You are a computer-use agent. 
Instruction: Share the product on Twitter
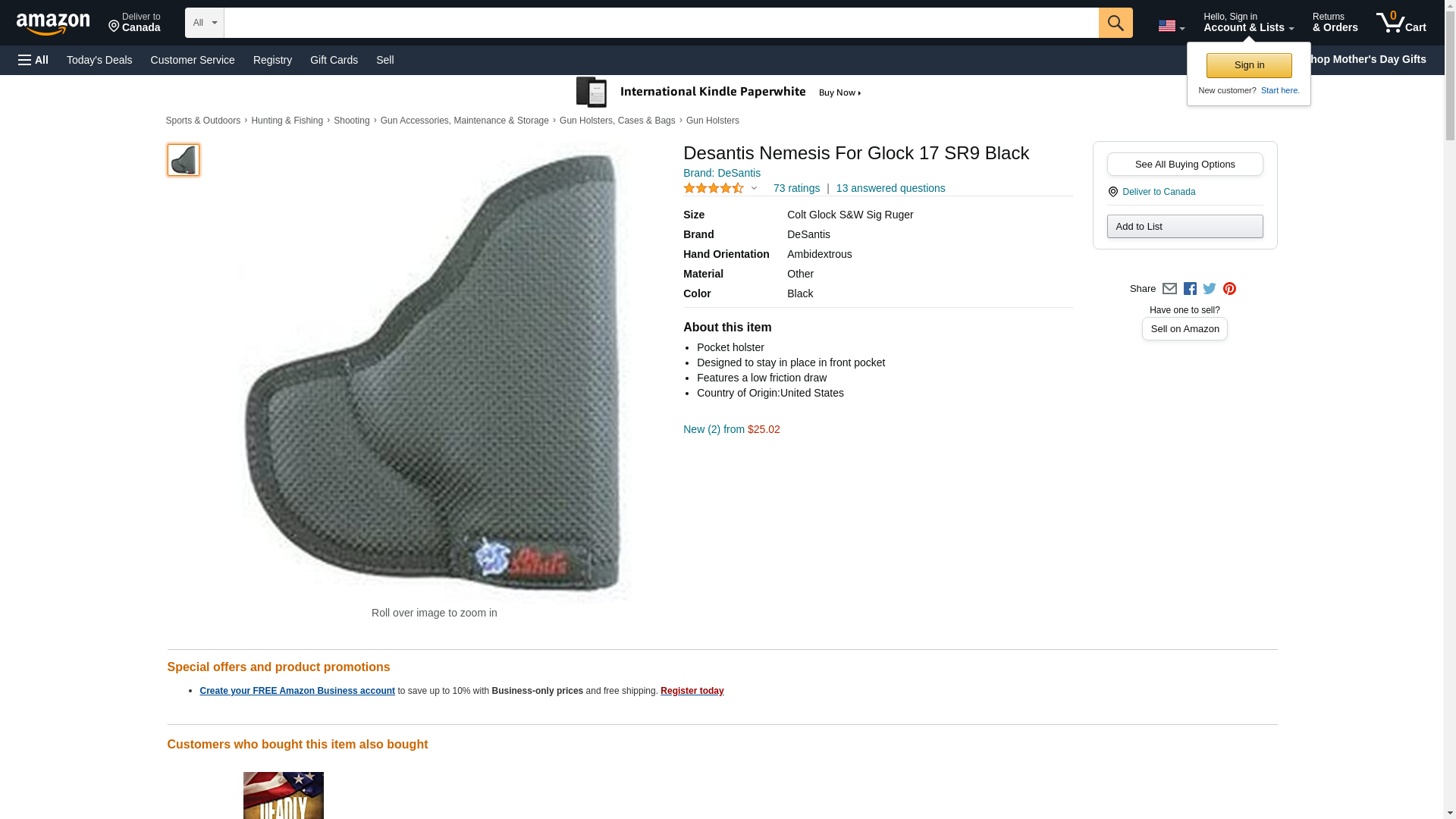pos(1210,289)
